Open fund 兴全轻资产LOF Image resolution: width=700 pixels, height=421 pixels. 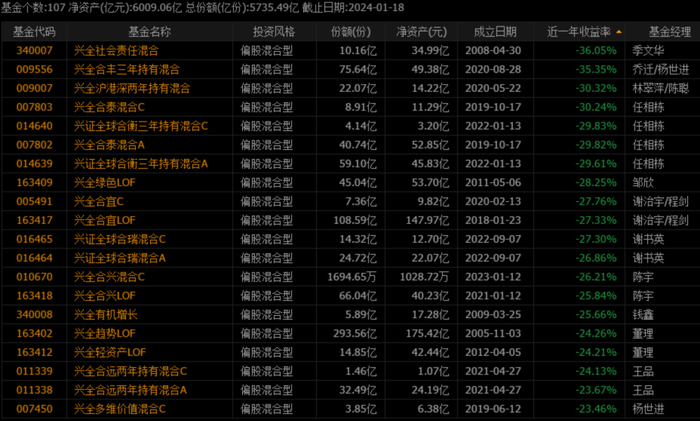pos(110,352)
